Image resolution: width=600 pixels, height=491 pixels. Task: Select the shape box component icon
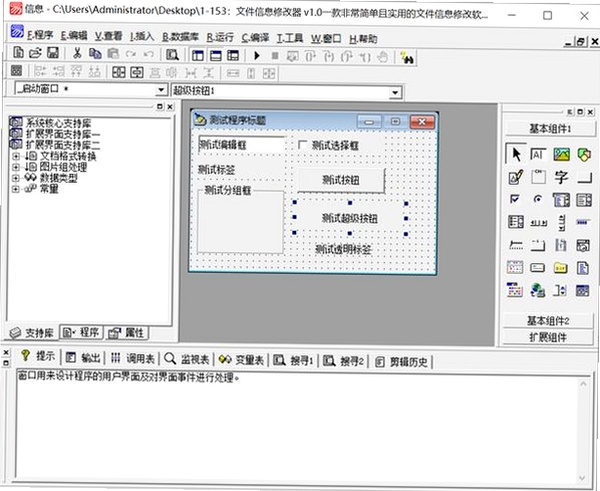point(584,155)
